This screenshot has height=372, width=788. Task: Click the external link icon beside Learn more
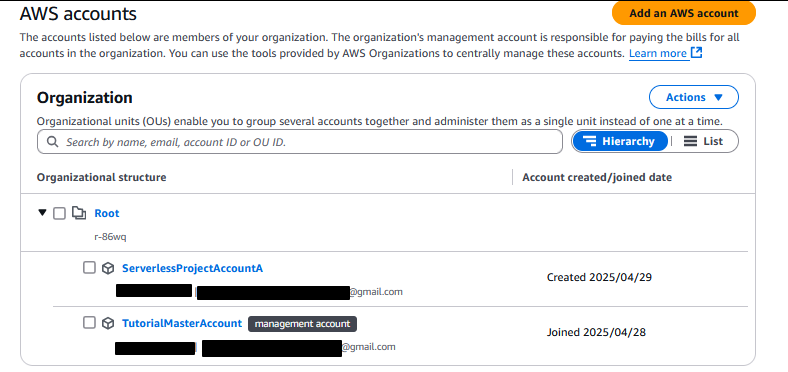(697, 53)
